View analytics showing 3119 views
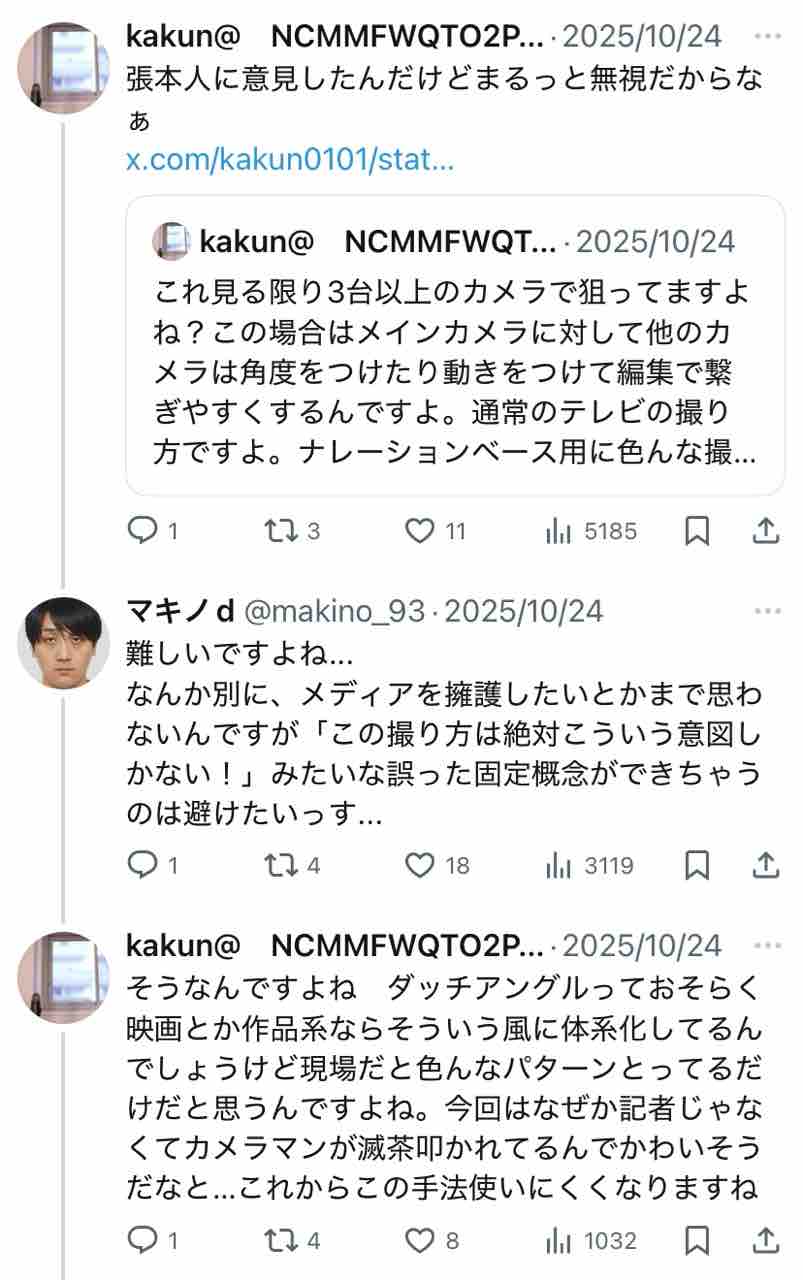The width and height of the screenshot is (803, 1280). (x=590, y=865)
